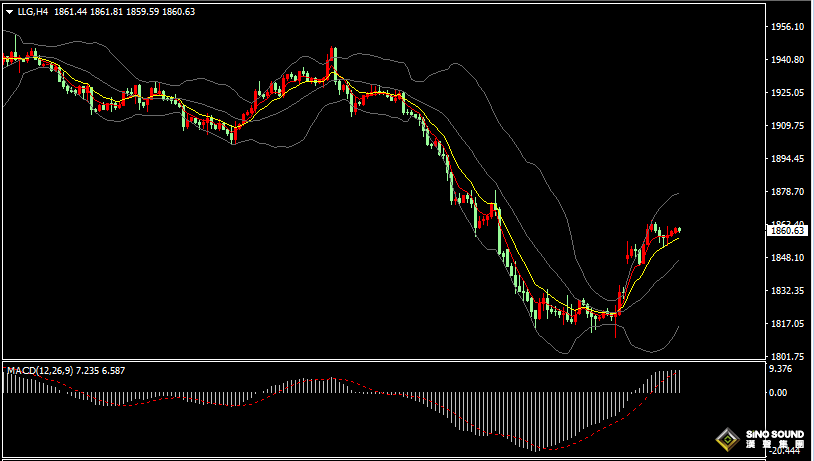Click the 1817.05 price axis label

(x=787, y=324)
